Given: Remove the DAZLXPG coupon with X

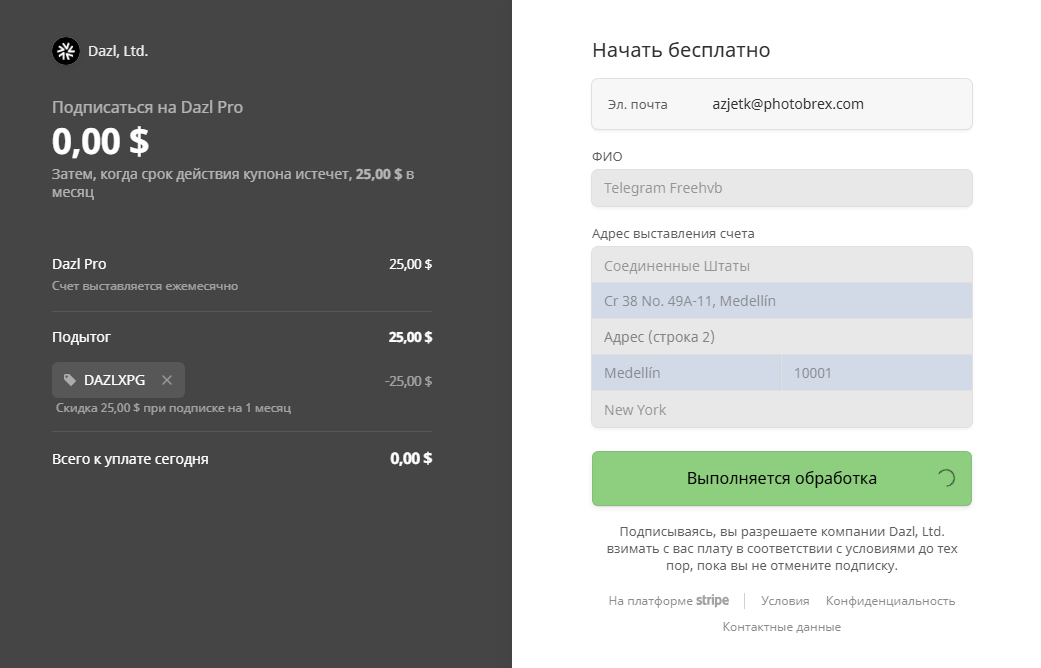Looking at the screenshot, I should [x=167, y=380].
